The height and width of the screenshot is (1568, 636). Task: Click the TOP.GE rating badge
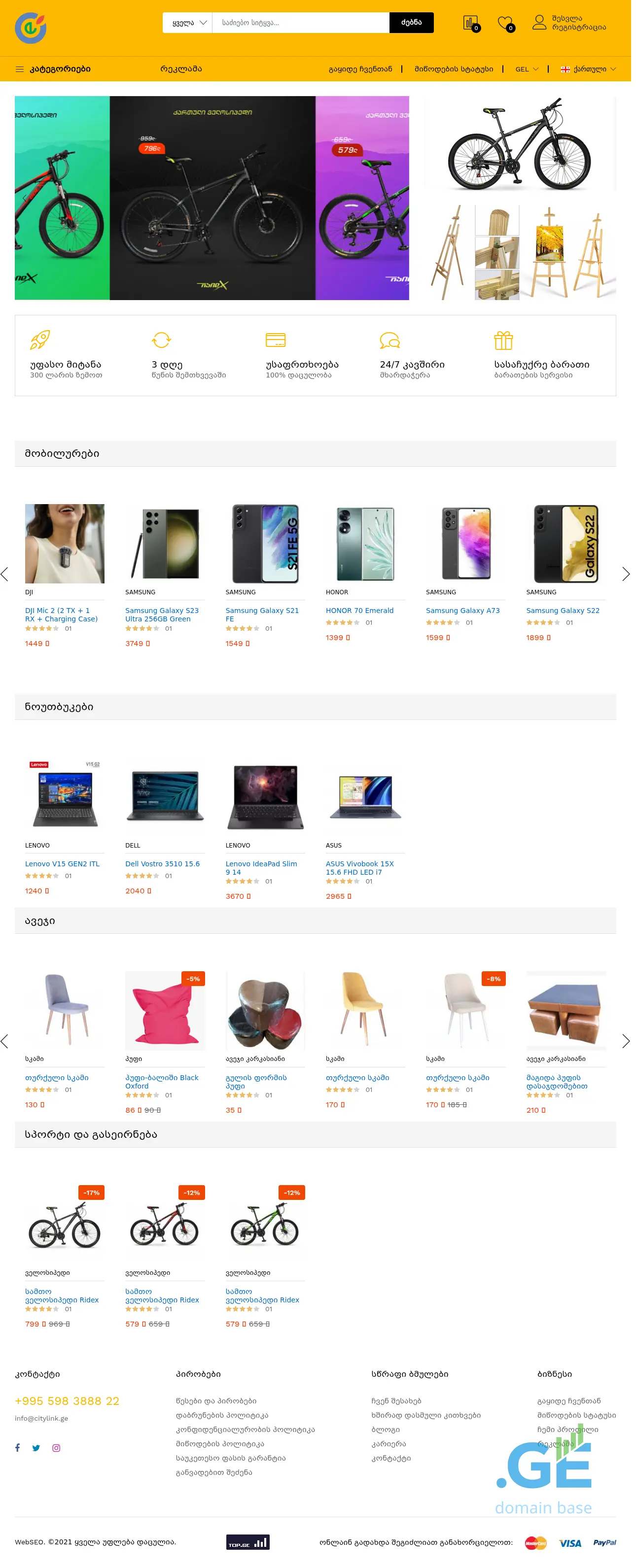pos(247,1542)
